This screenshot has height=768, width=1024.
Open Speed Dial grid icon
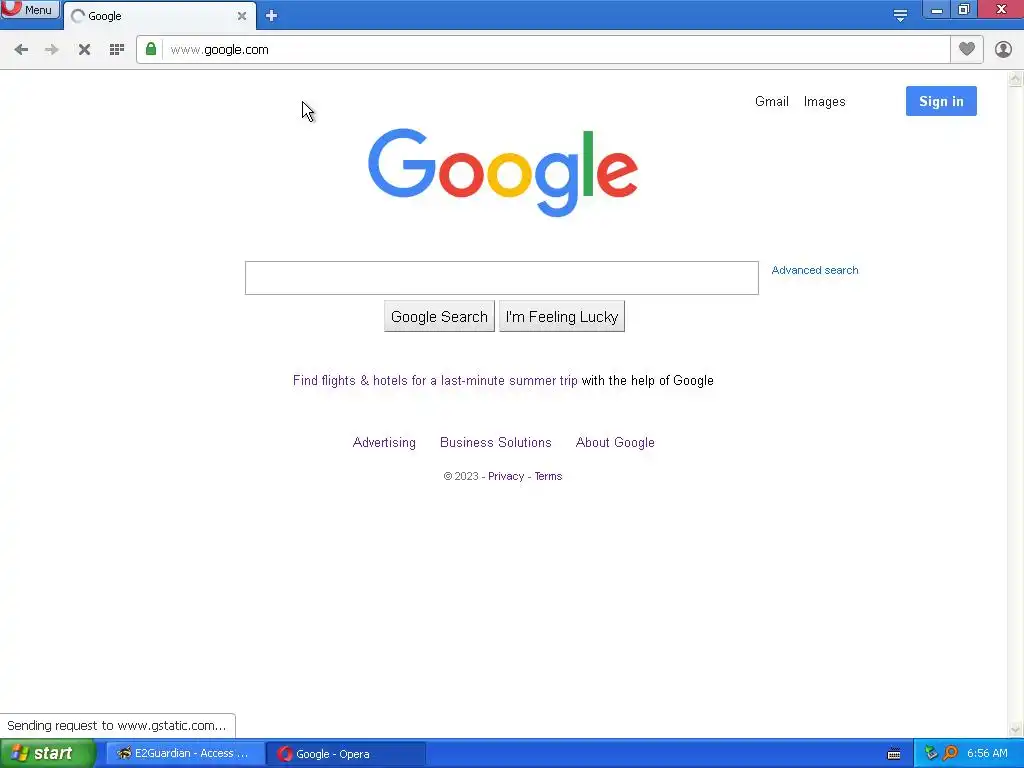[x=117, y=50]
